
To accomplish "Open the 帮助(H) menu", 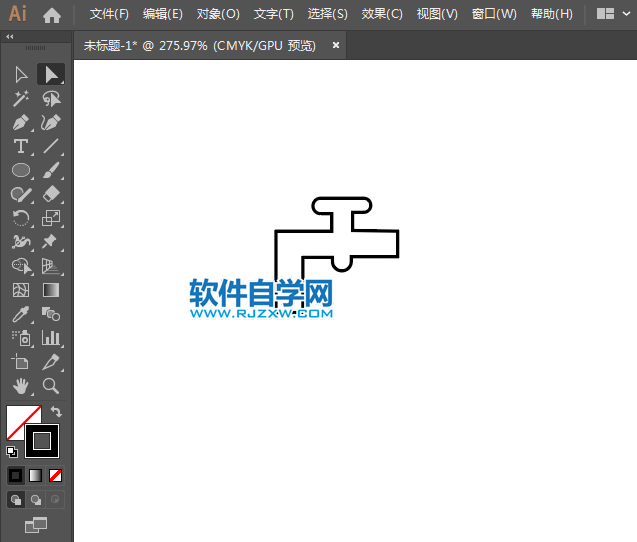I will (552, 14).
